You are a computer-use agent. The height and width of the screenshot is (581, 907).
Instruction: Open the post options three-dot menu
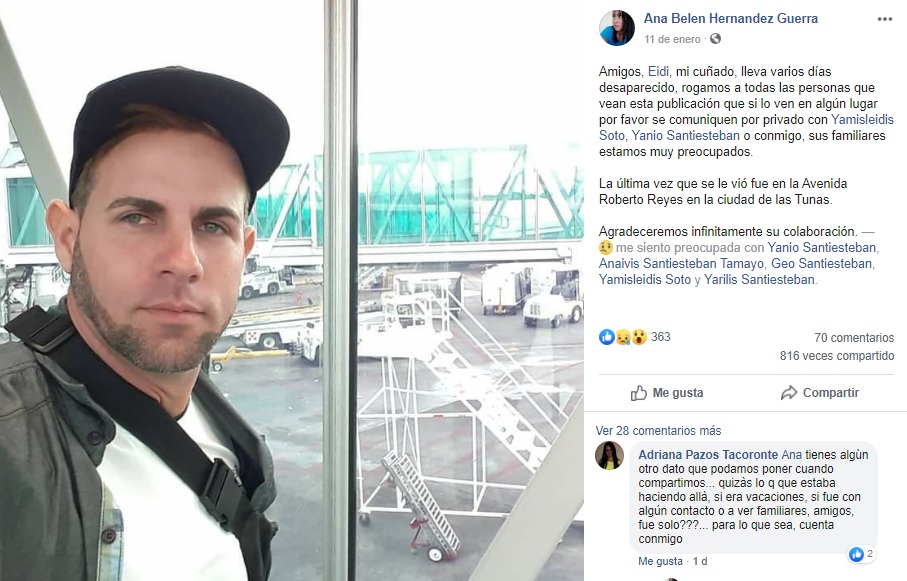[884, 19]
